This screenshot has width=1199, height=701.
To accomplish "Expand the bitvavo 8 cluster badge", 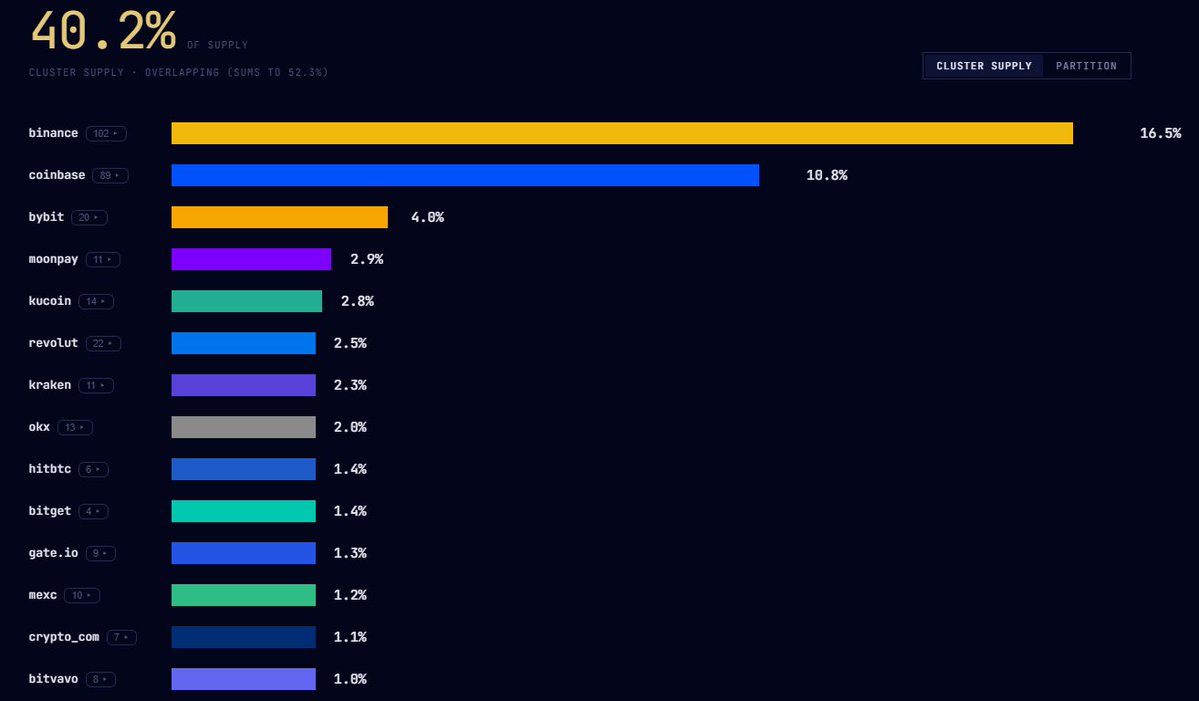I will coord(100,680).
